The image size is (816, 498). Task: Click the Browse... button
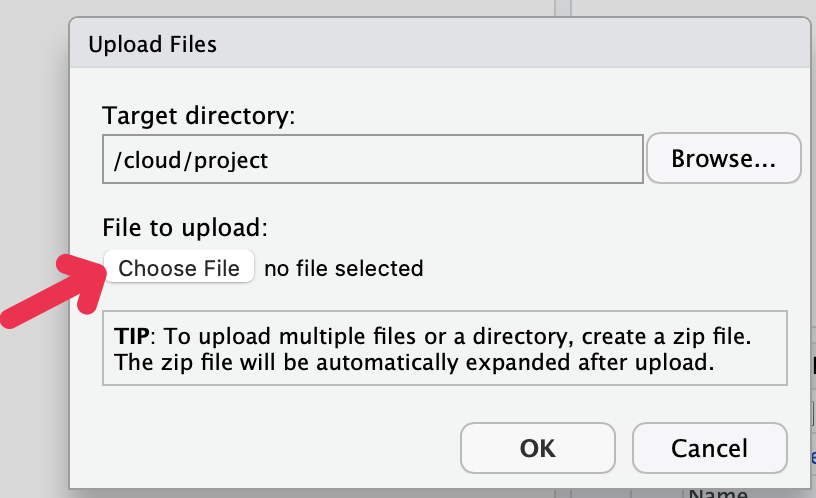pyautogui.click(x=723, y=158)
